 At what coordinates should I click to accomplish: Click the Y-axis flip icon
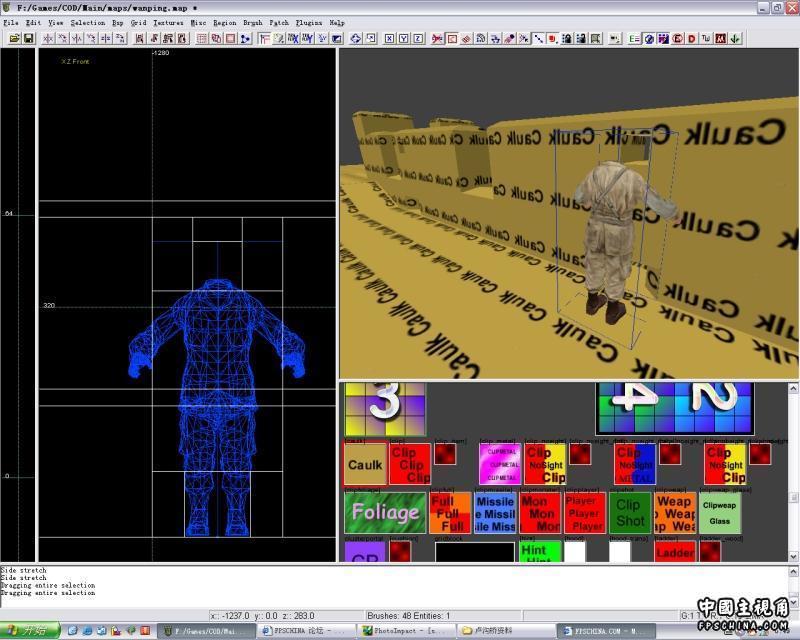[77, 38]
